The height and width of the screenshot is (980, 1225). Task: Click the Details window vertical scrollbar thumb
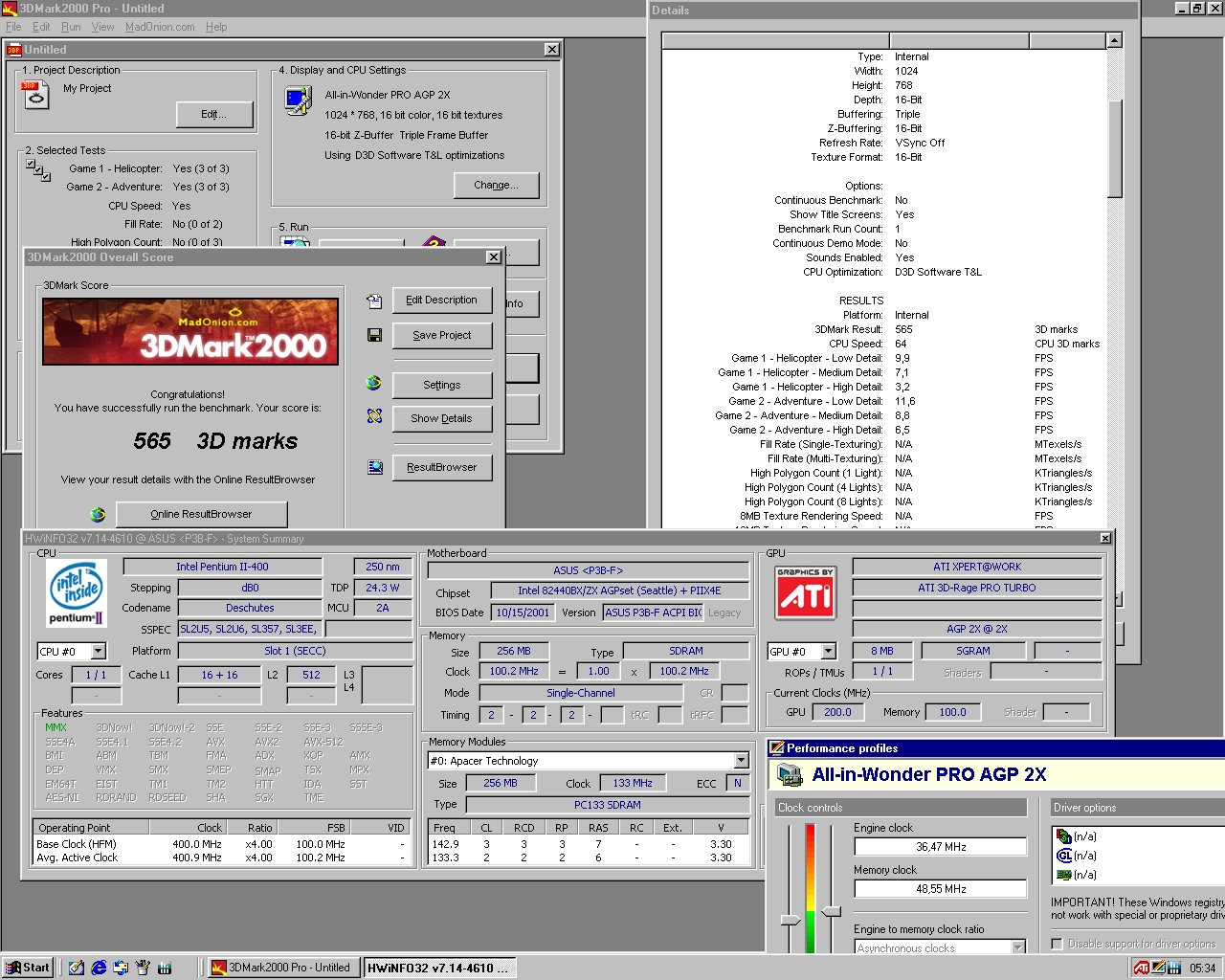click(x=1114, y=148)
